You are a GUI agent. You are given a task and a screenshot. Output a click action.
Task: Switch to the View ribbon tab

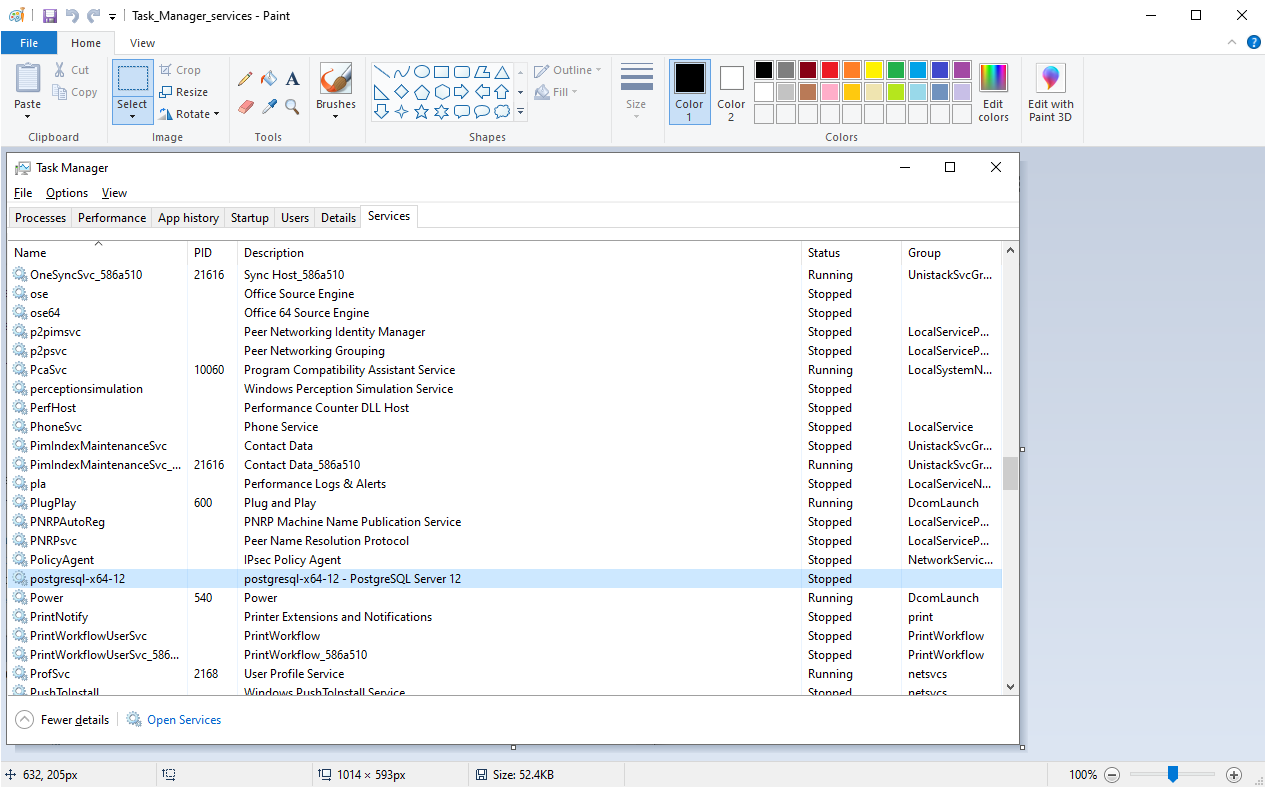[x=142, y=43]
